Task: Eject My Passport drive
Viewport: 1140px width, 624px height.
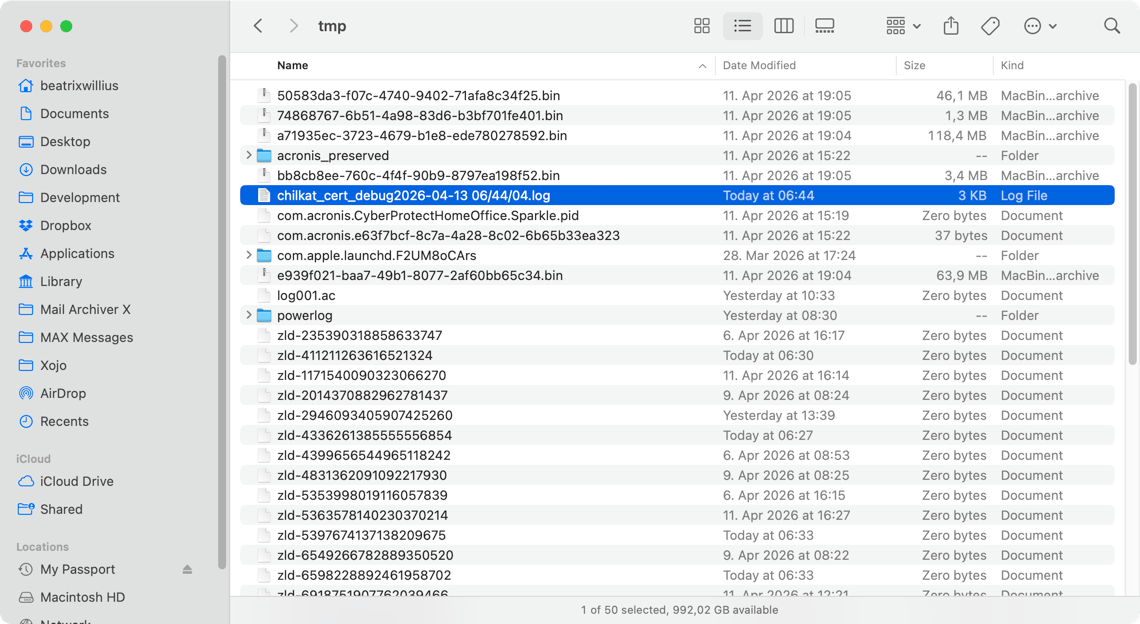Action: click(x=187, y=570)
